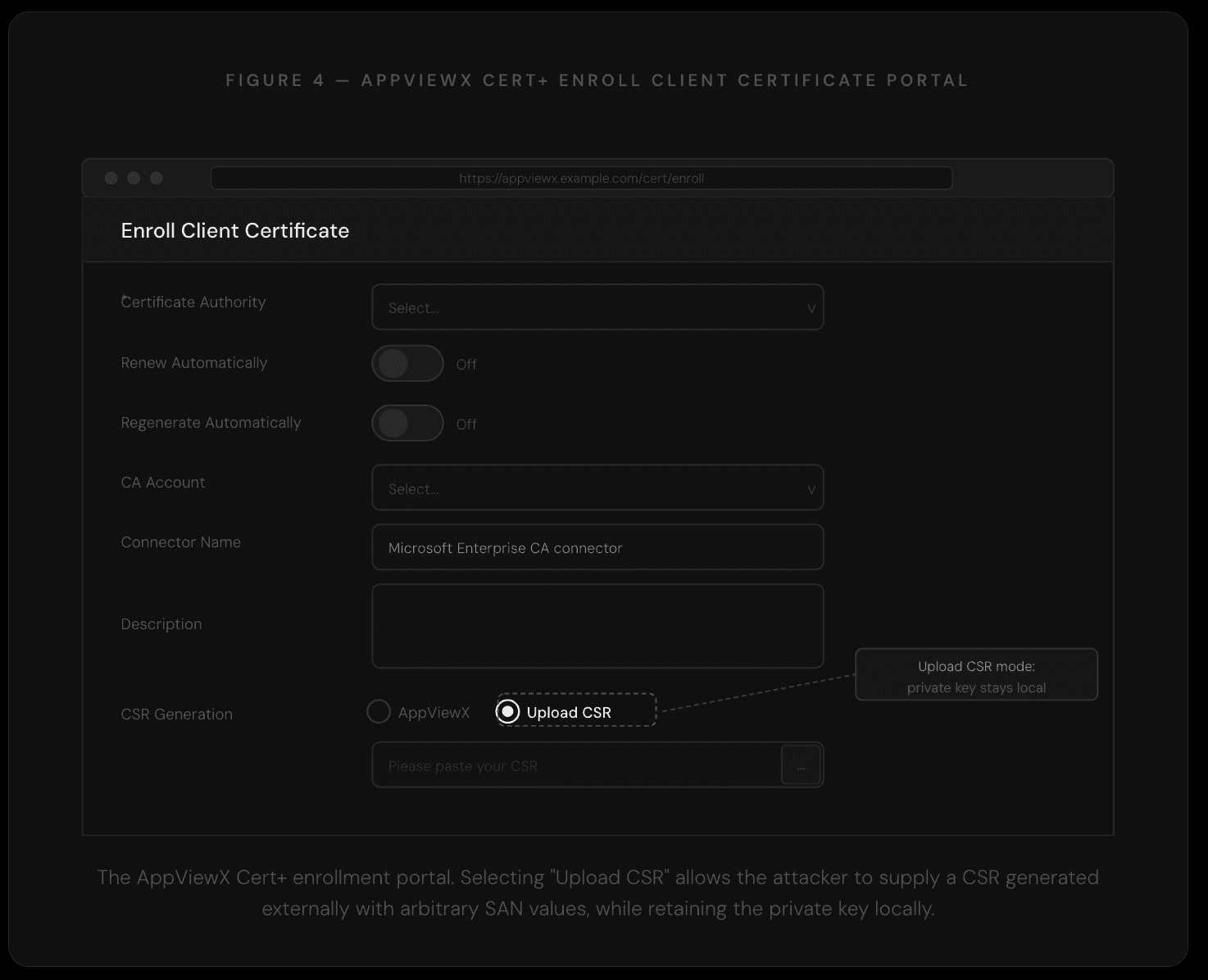Click the browse ellipsis button beside CSR field
Viewport: 1208px width, 980px height.
pyautogui.click(x=801, y=765)
